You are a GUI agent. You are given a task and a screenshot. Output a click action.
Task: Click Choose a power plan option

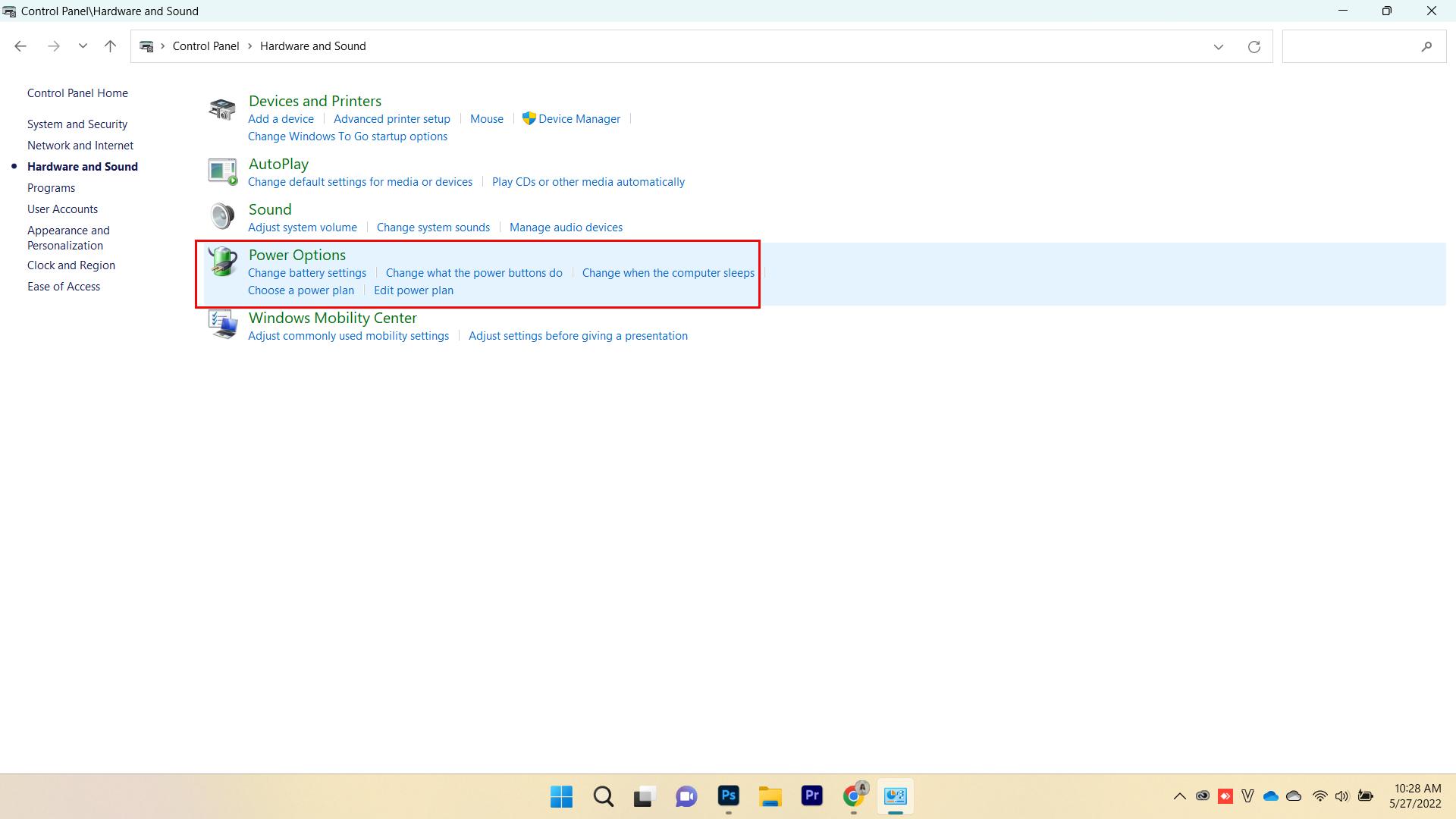(x=301, y=289)
